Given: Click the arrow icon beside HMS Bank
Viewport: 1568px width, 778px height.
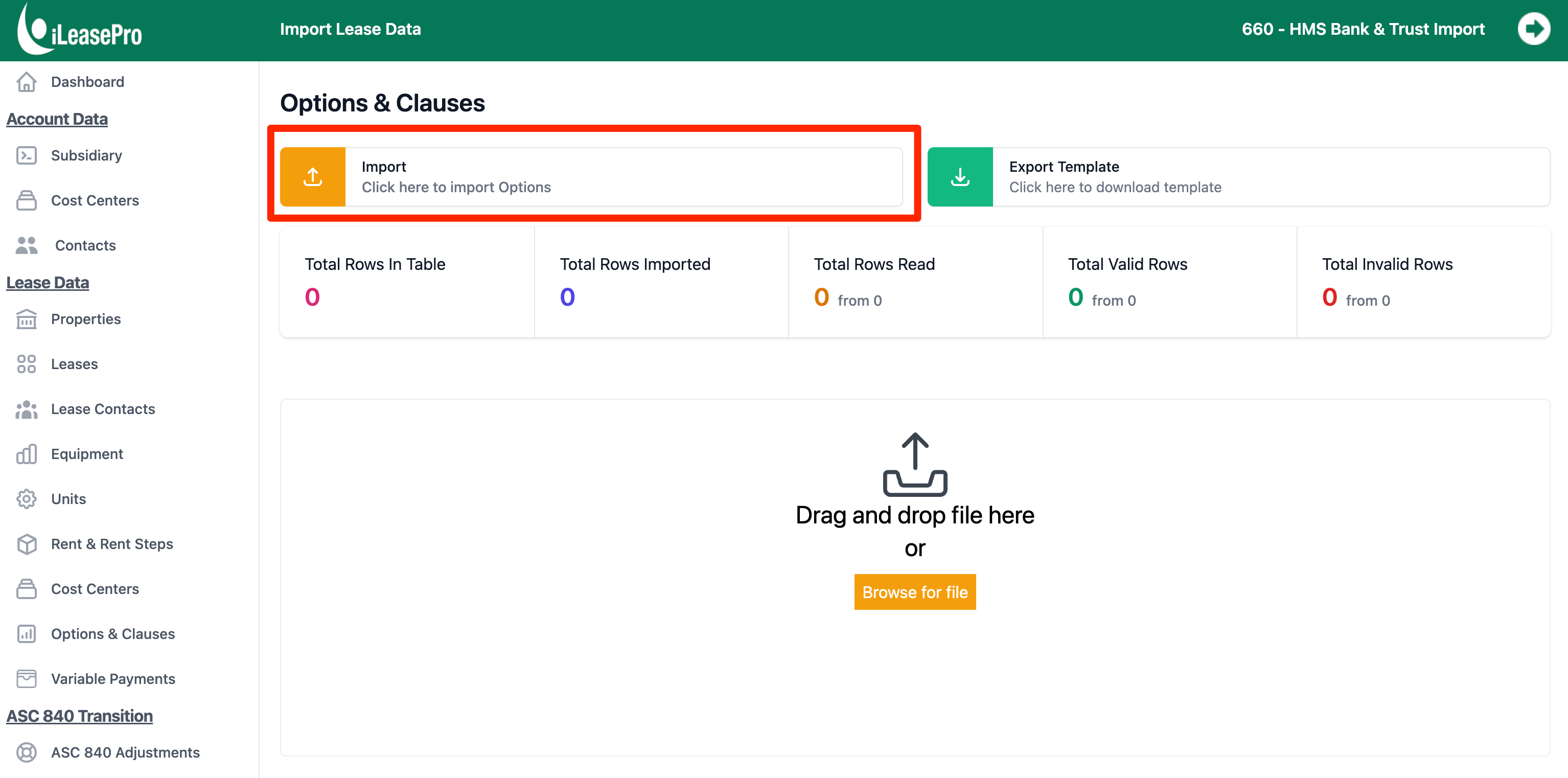Looking at the screenshot, I should 1533,29.
